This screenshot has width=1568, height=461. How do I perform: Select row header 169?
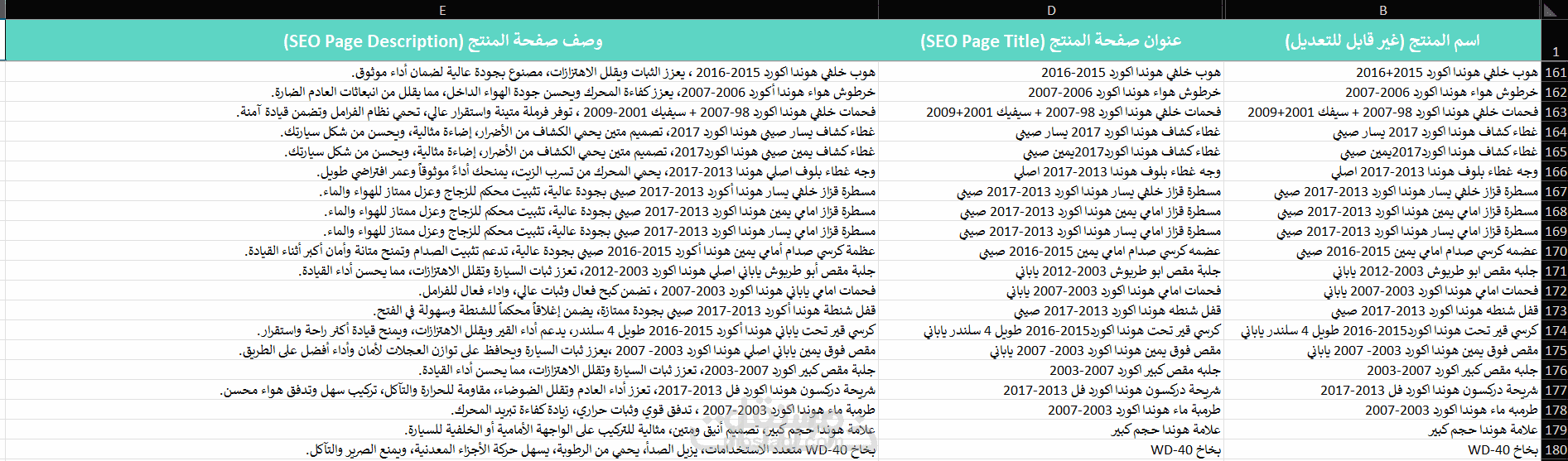point(1554,231)
